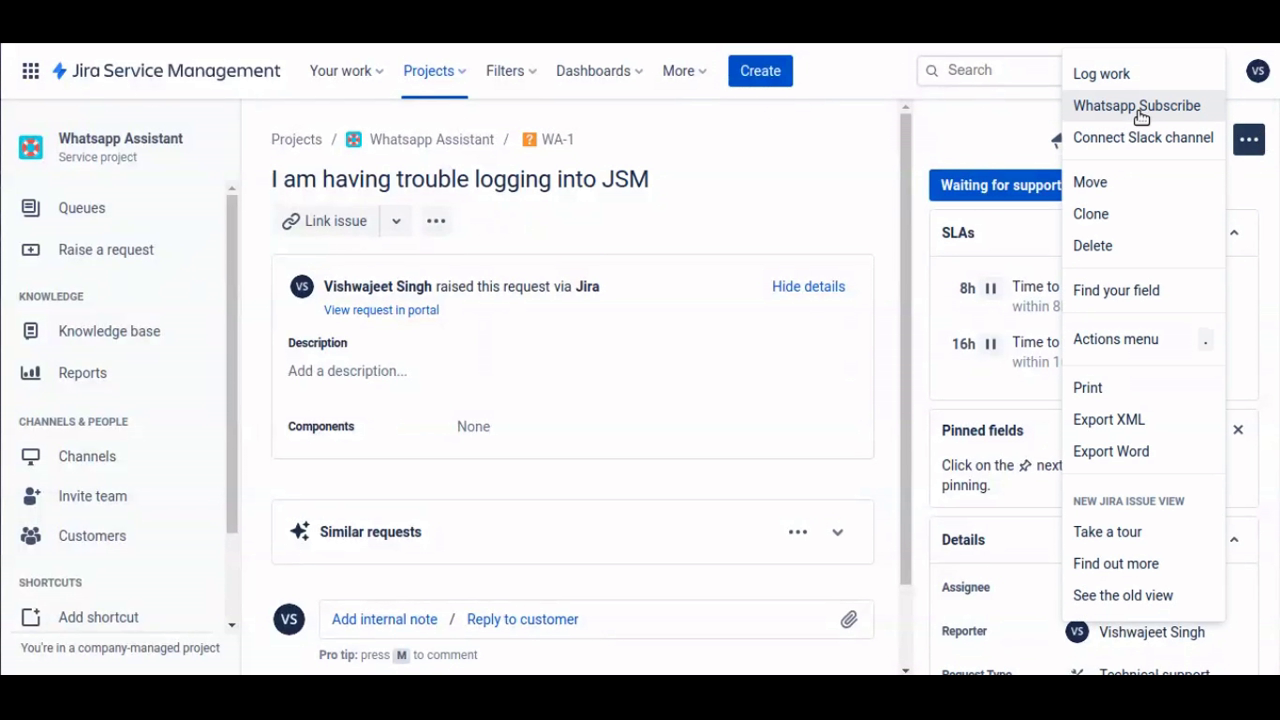Image resolution: width=1280 pixels, height=720 pixels.
Task: Open the Your work dropdown
Action: [x=347, y=71]
